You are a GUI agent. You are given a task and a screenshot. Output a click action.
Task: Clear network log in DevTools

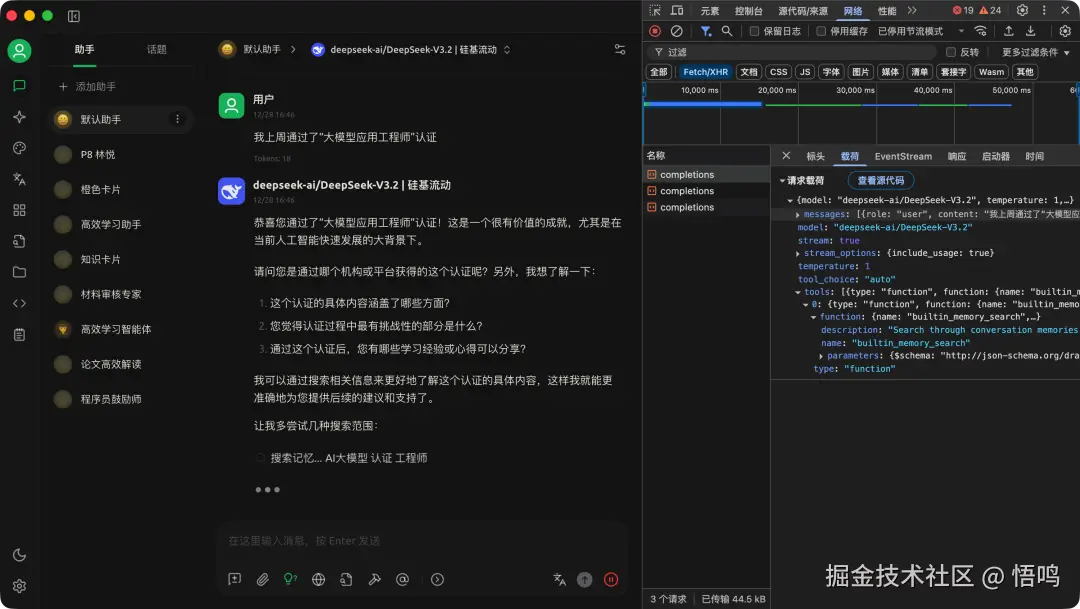coord(676,31)
